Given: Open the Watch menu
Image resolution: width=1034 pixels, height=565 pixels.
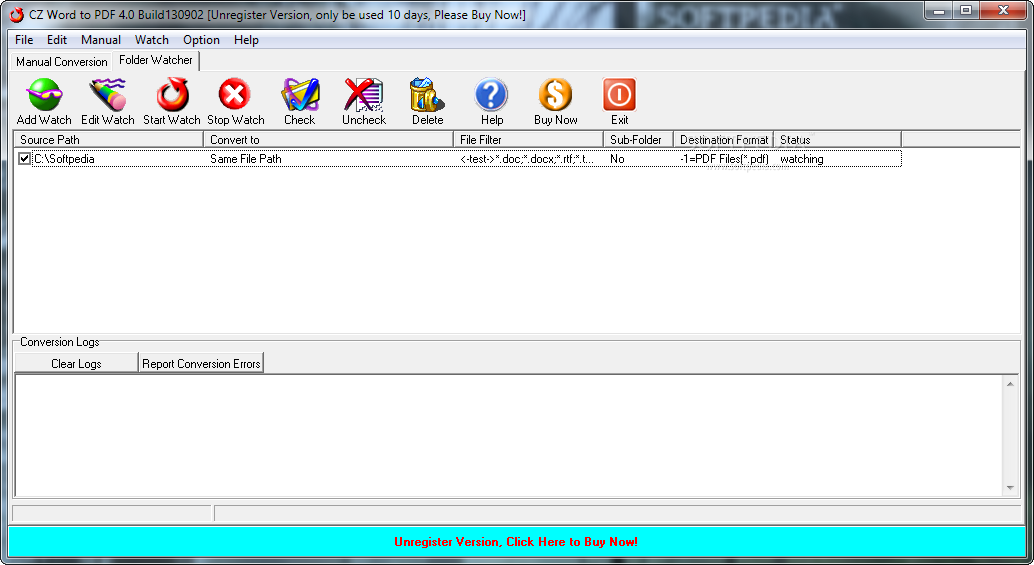Looking at the screenshot, I should [x=152, y=40].
